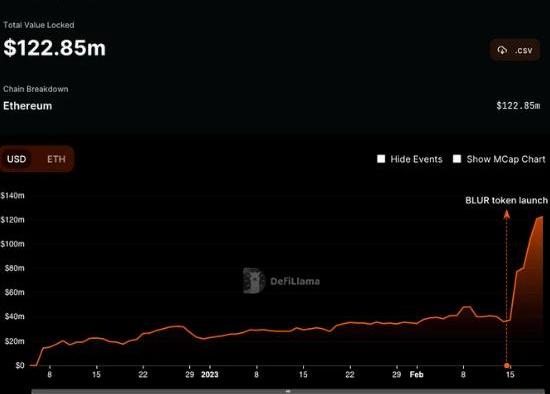Click the 2023 label on time axis
The image size is (550, 394).
click(x=209, y=374)
